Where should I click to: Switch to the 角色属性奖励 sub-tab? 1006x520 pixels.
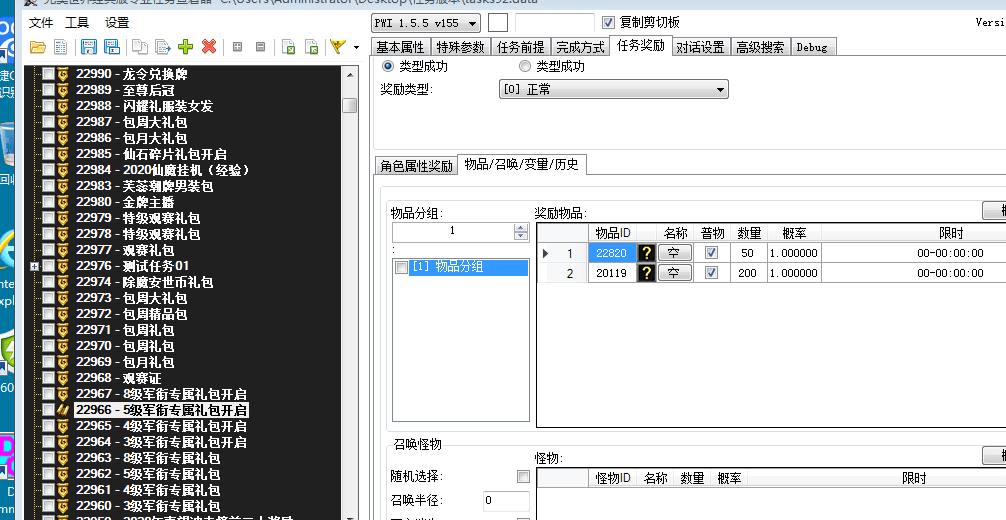pyautogui.click(x=416, y=166)
